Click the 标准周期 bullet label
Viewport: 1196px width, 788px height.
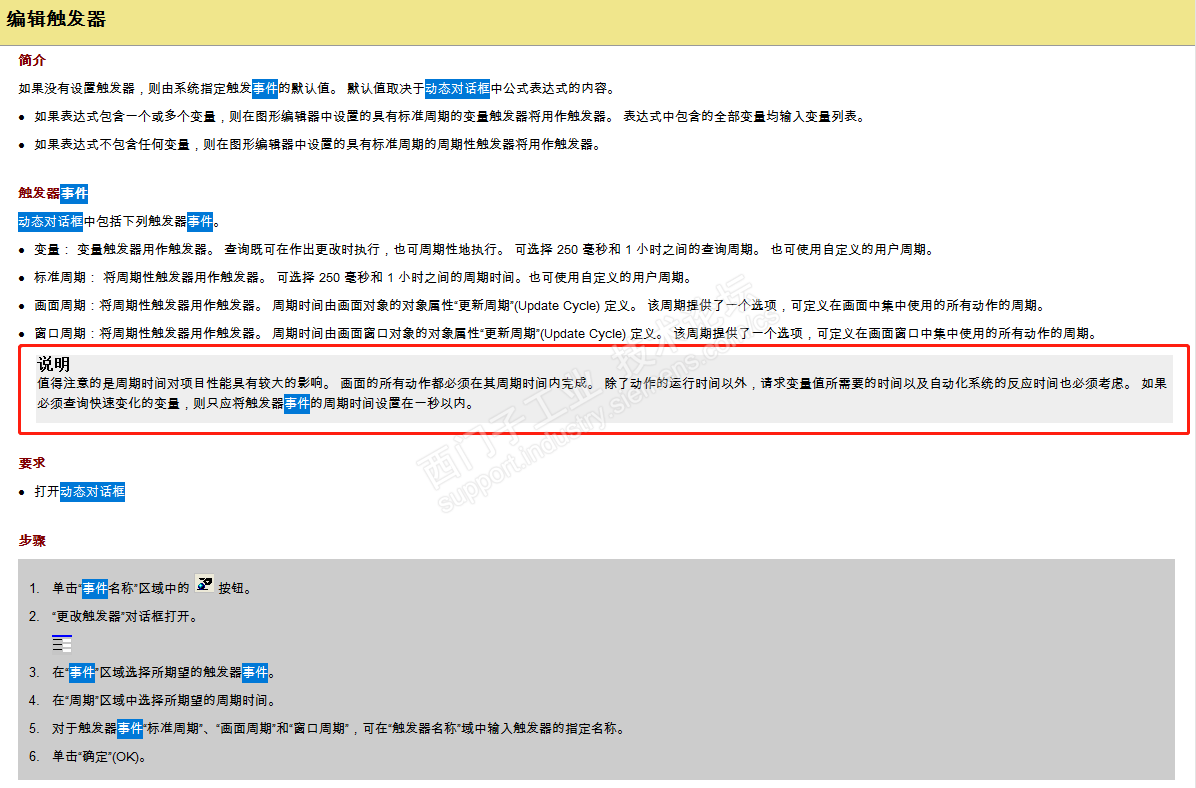coord(59,278)
